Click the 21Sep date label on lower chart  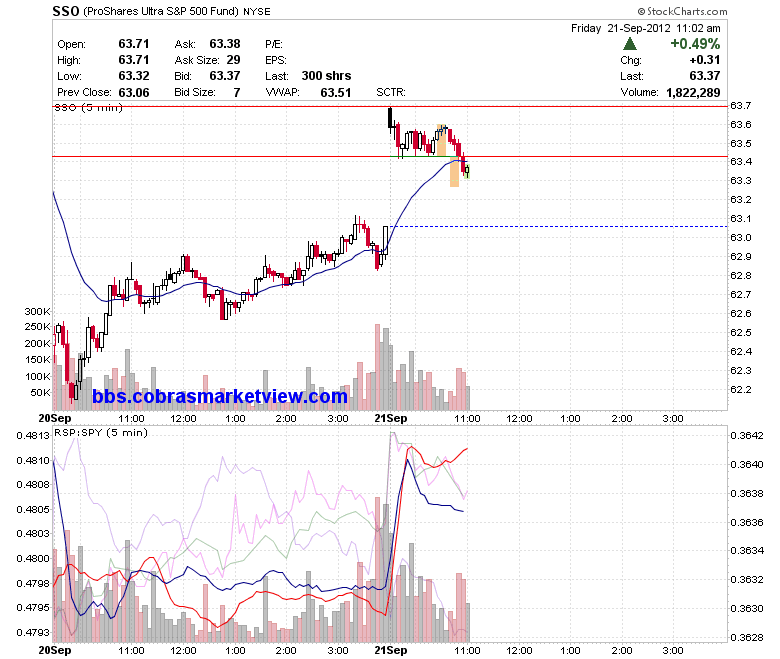(x=390, y=650)
